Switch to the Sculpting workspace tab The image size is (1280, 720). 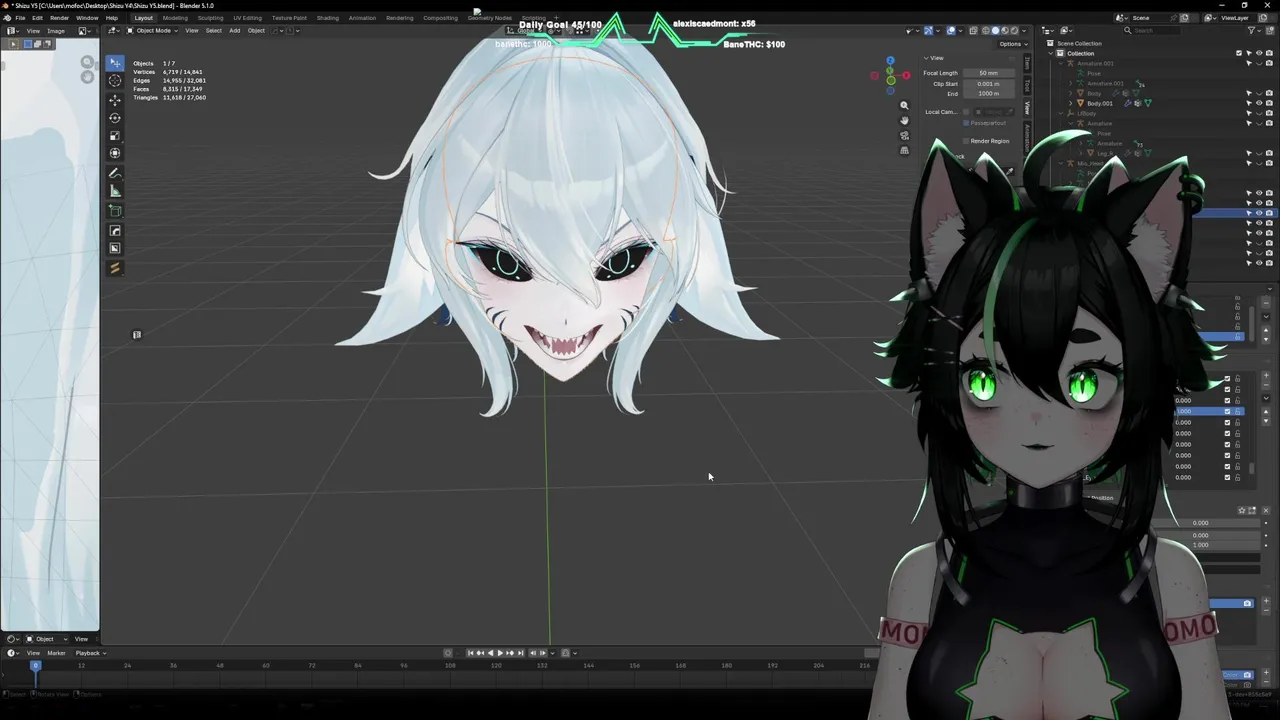pyautogui.click(x=210, y=18)
